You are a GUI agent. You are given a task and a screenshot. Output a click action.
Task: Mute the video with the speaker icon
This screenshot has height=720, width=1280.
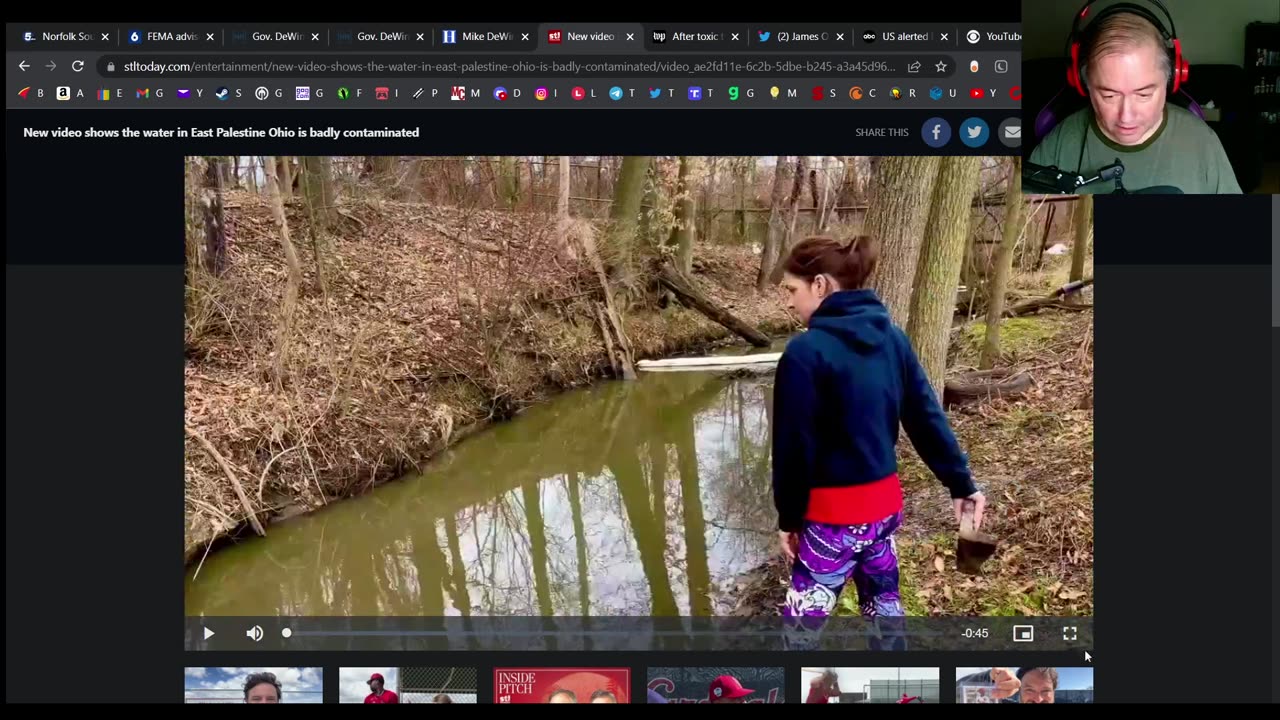coord(255,633)
